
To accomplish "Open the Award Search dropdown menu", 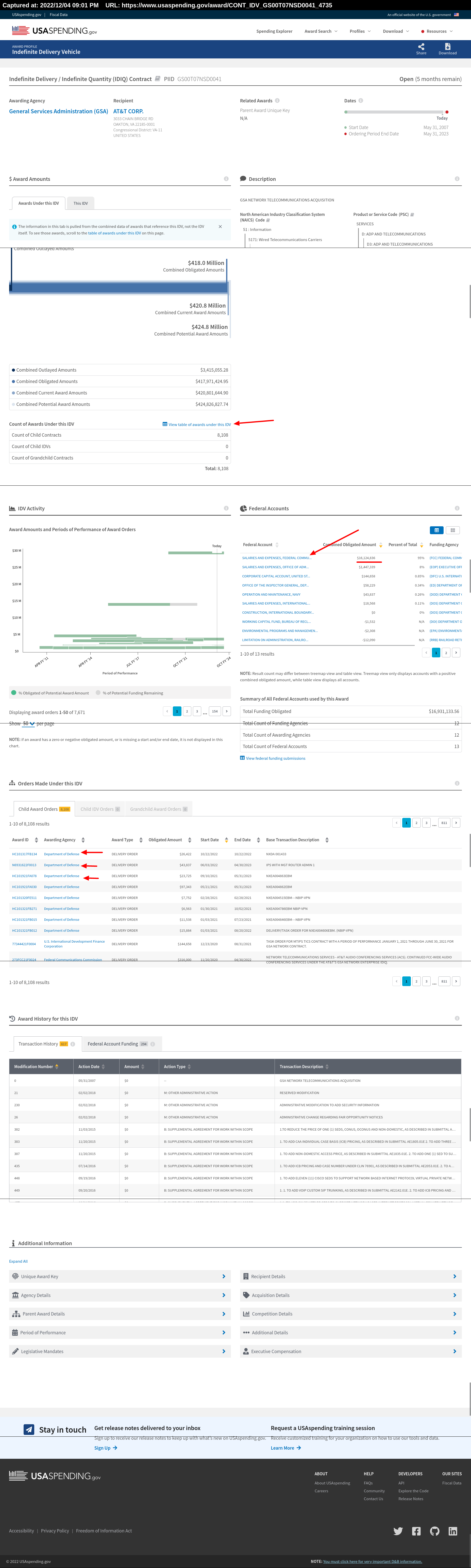I will pyautogui.click(x=321, y=31).
